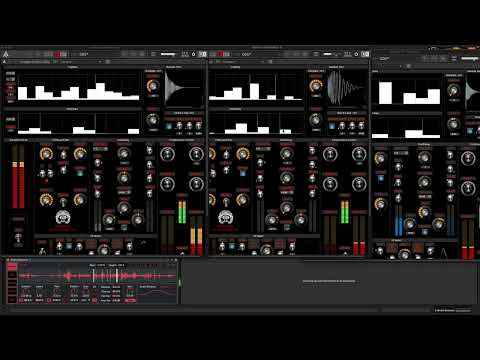Toggle teal switch under left plugin's sample waveform

point(169,126)
